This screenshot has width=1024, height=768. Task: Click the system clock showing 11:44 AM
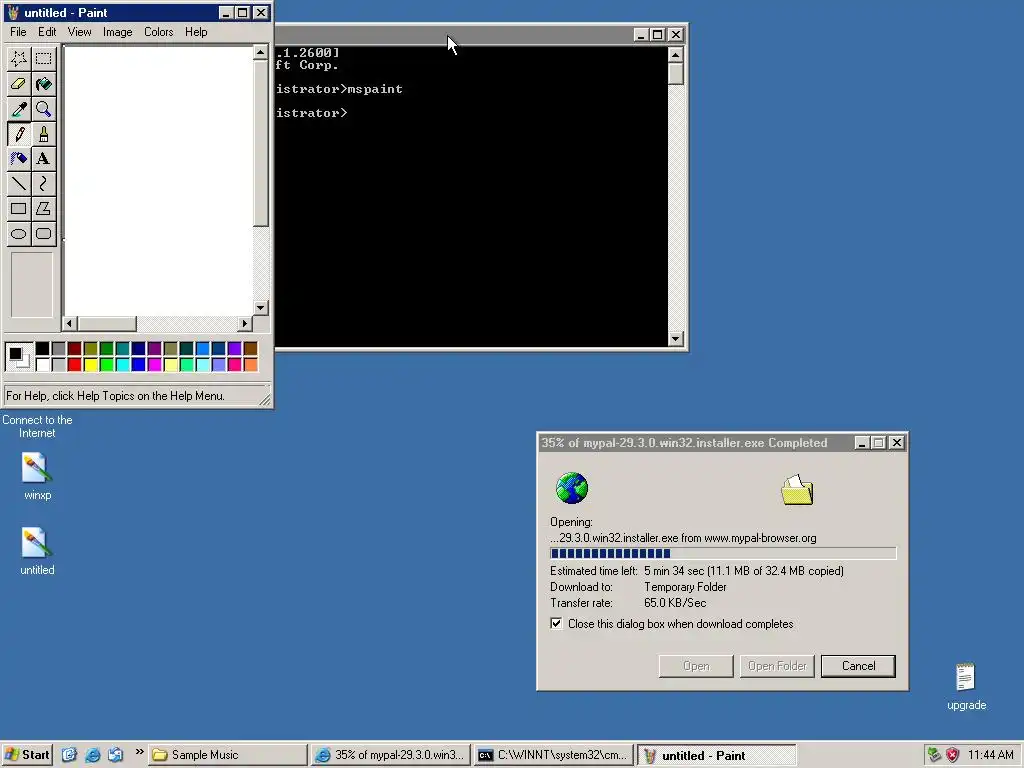click(991, 755)
